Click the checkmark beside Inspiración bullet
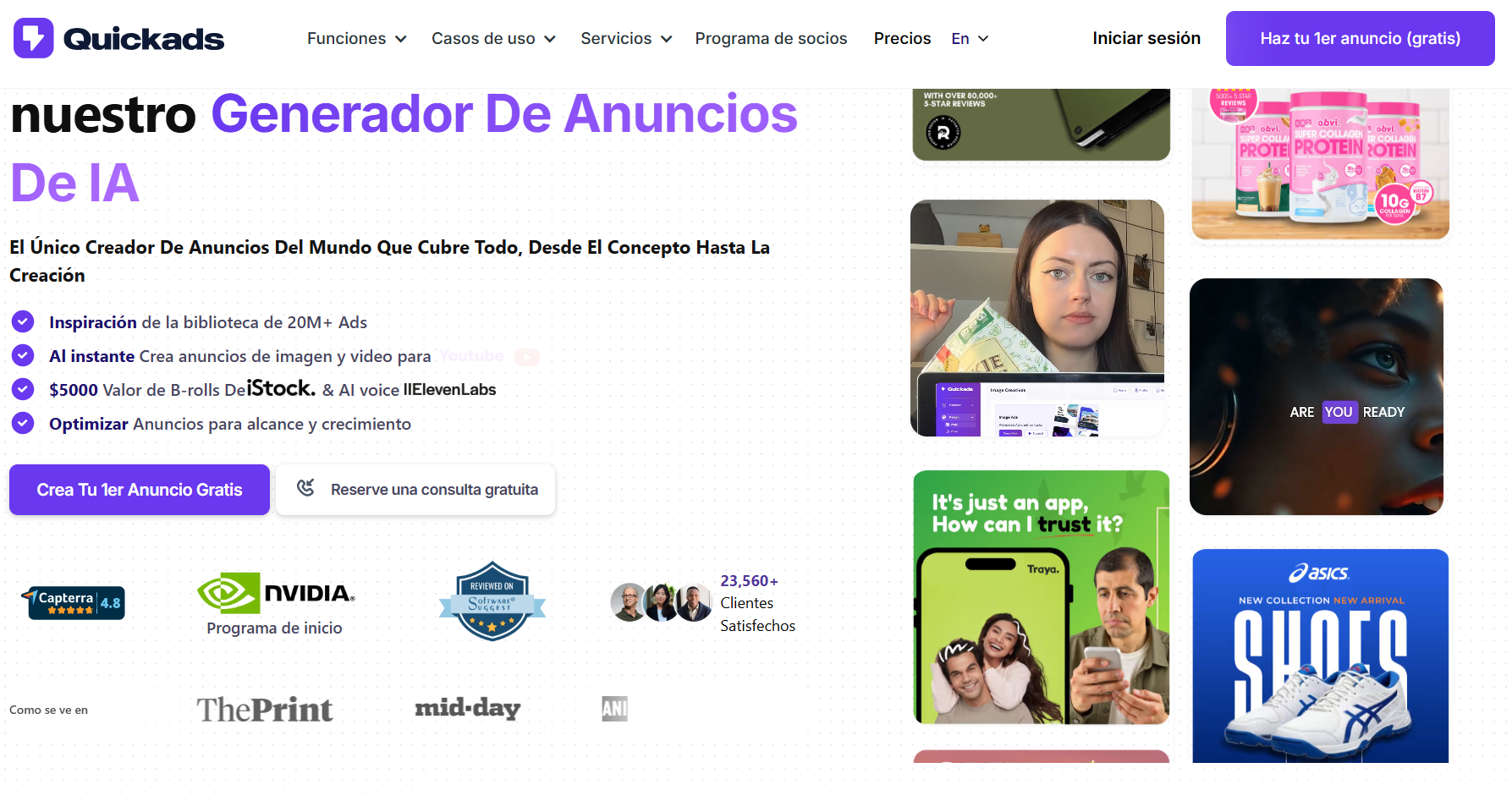 [x=22, y=321]
